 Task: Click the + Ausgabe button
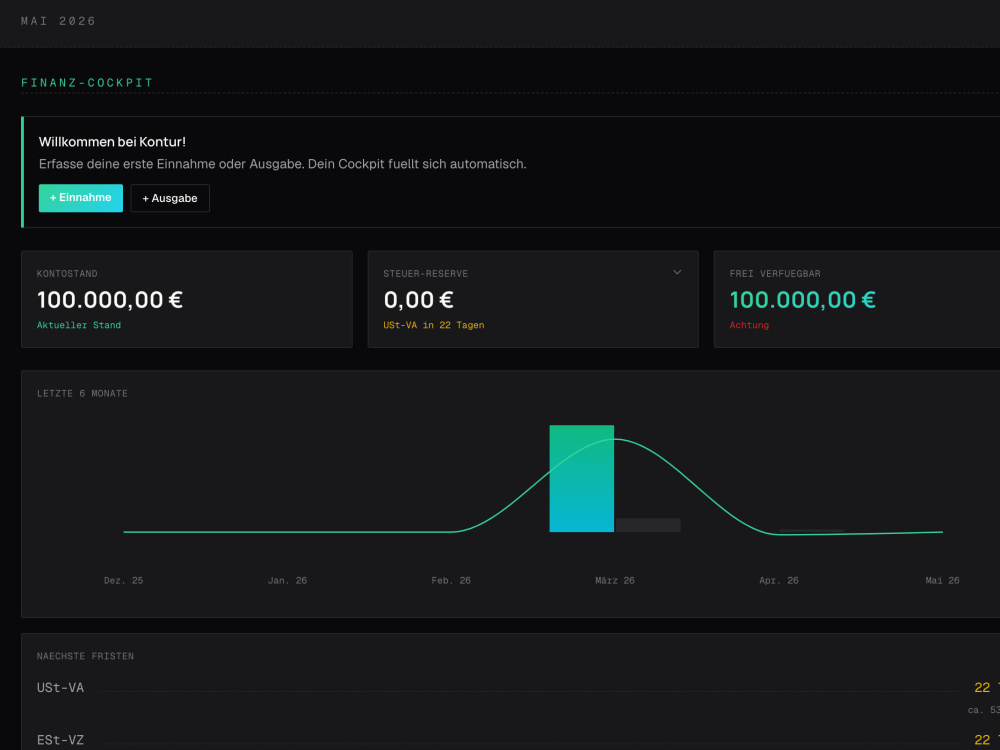[x=170, y=198]
